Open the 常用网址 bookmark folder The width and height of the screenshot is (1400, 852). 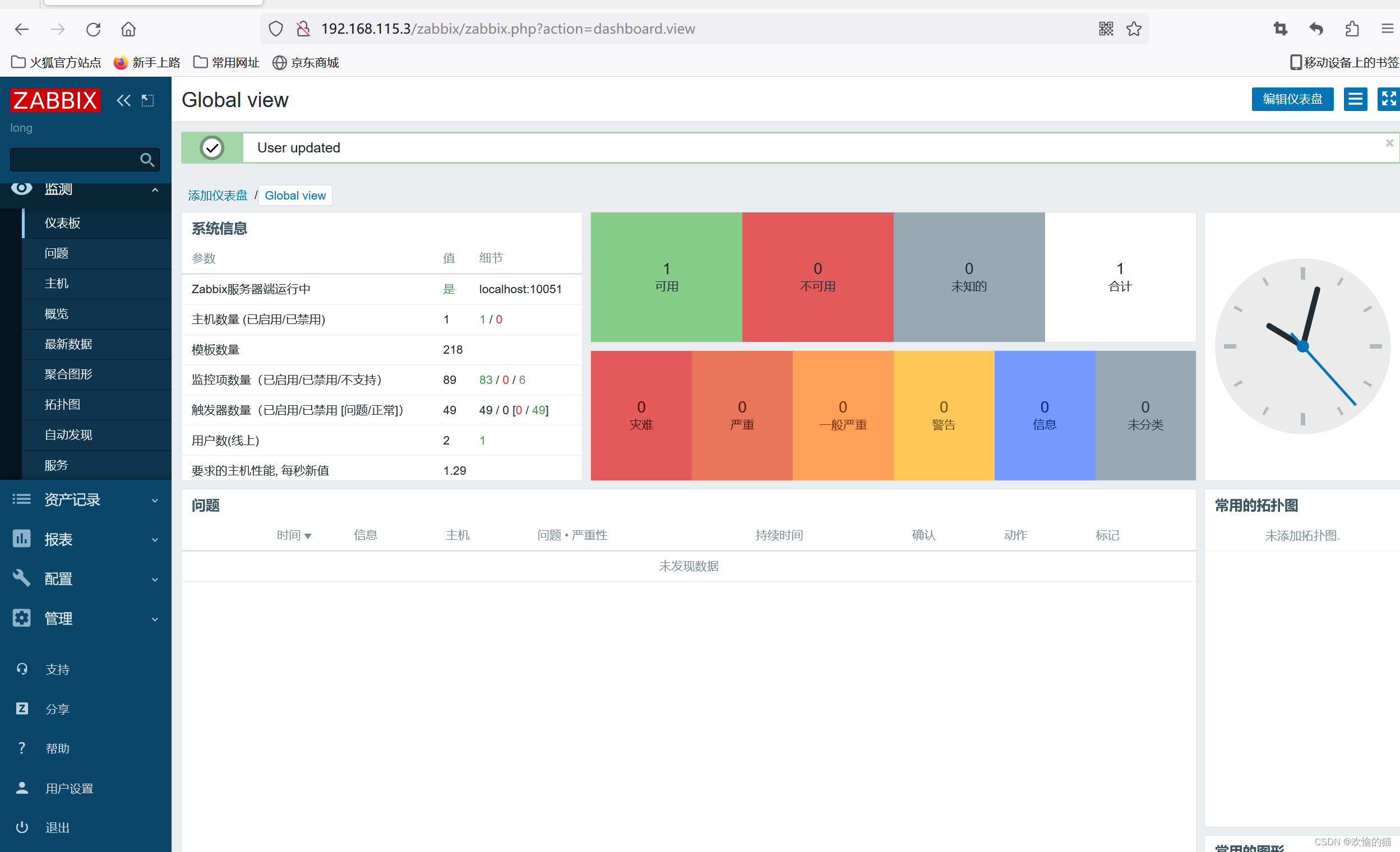(x=226, y=62)
